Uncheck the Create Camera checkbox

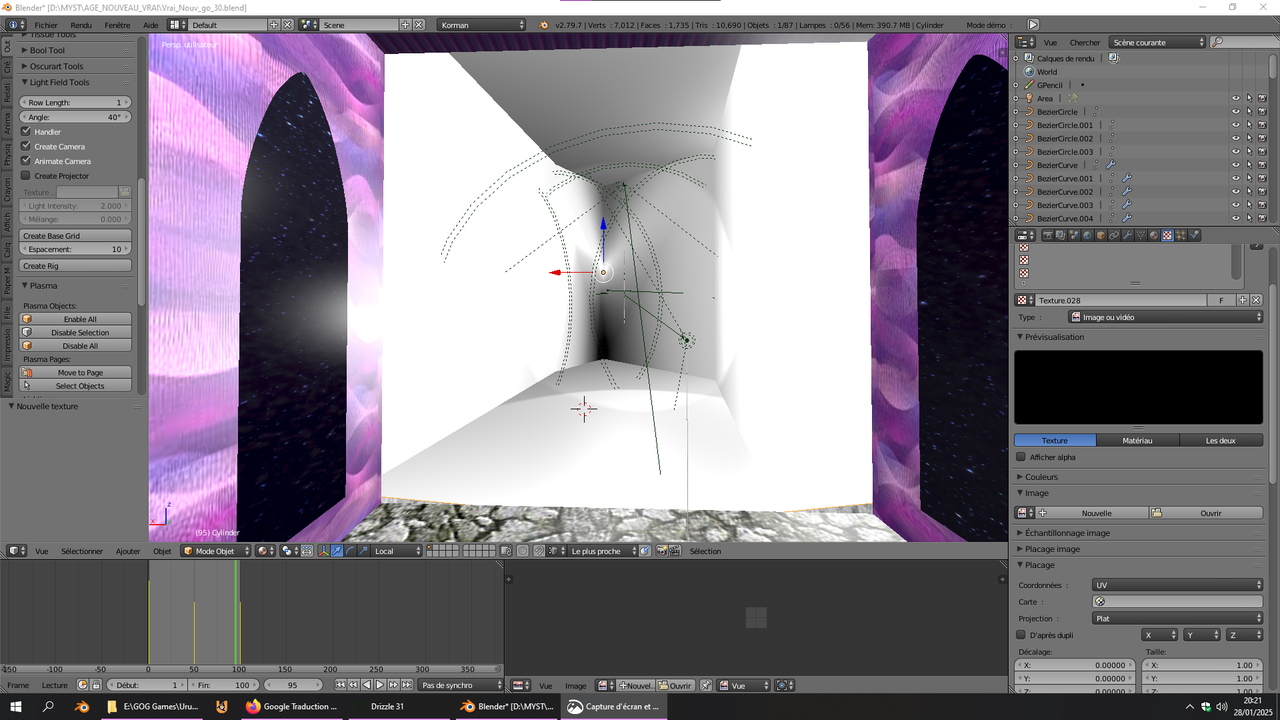[26, 146]
